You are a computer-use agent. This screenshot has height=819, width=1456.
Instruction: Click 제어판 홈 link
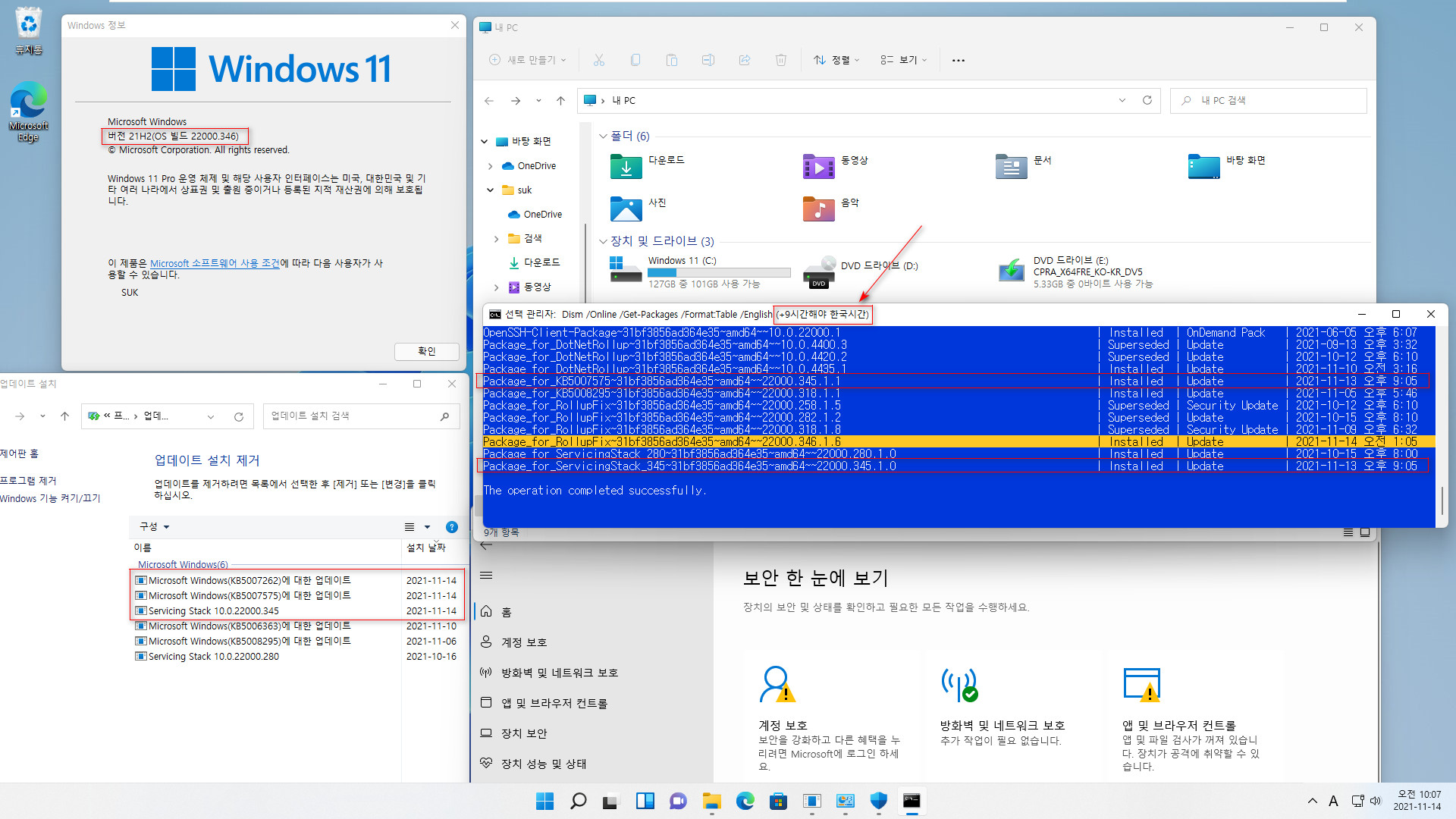click(x=20, y=453)
